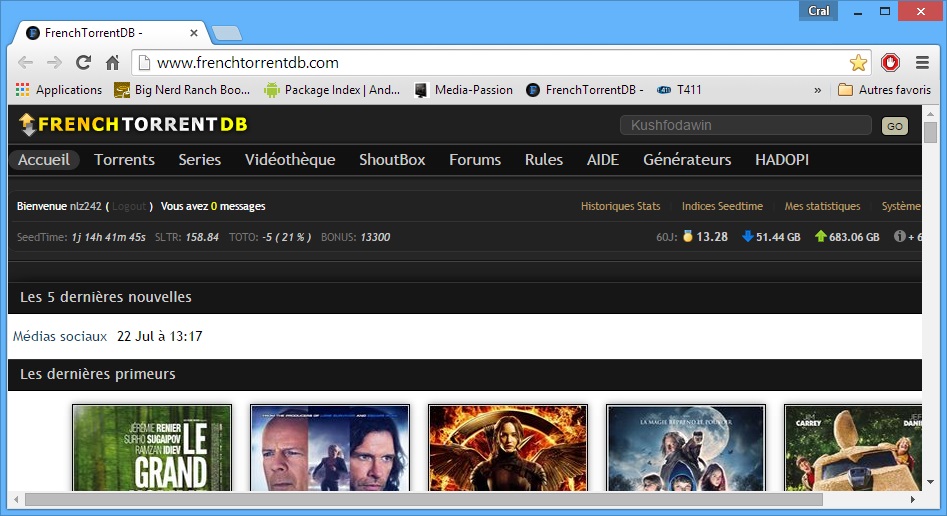The height and width of the screenshot is (516, 947).
Task: Open Le Grand movie poster thumbnail
Action: tap(152, 448)
